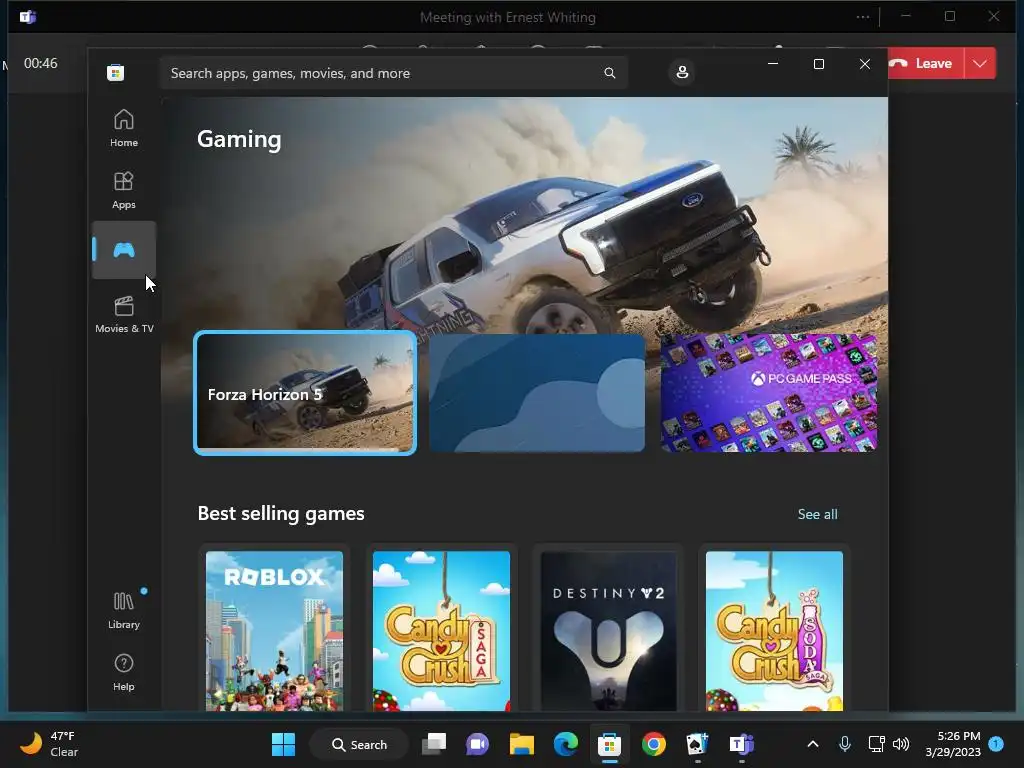Switch to Microsoft Teams on the taskbar

[741, 744]
